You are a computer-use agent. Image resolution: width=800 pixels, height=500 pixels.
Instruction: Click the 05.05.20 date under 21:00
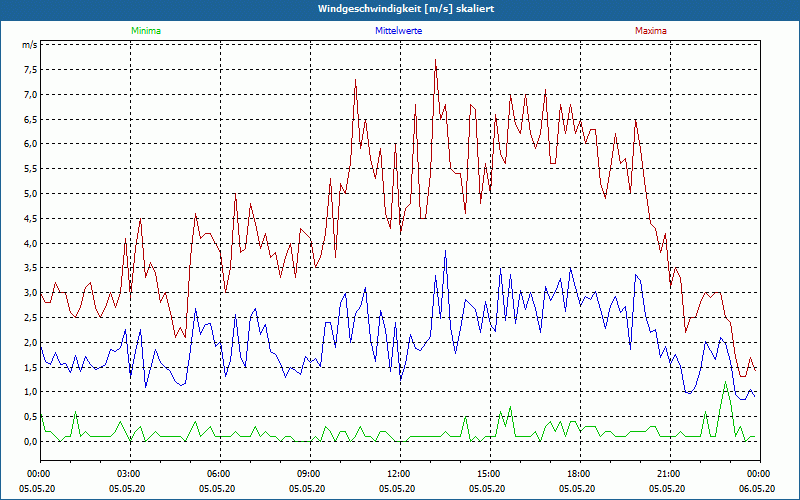pyautogui.click(x=667, y=488)
